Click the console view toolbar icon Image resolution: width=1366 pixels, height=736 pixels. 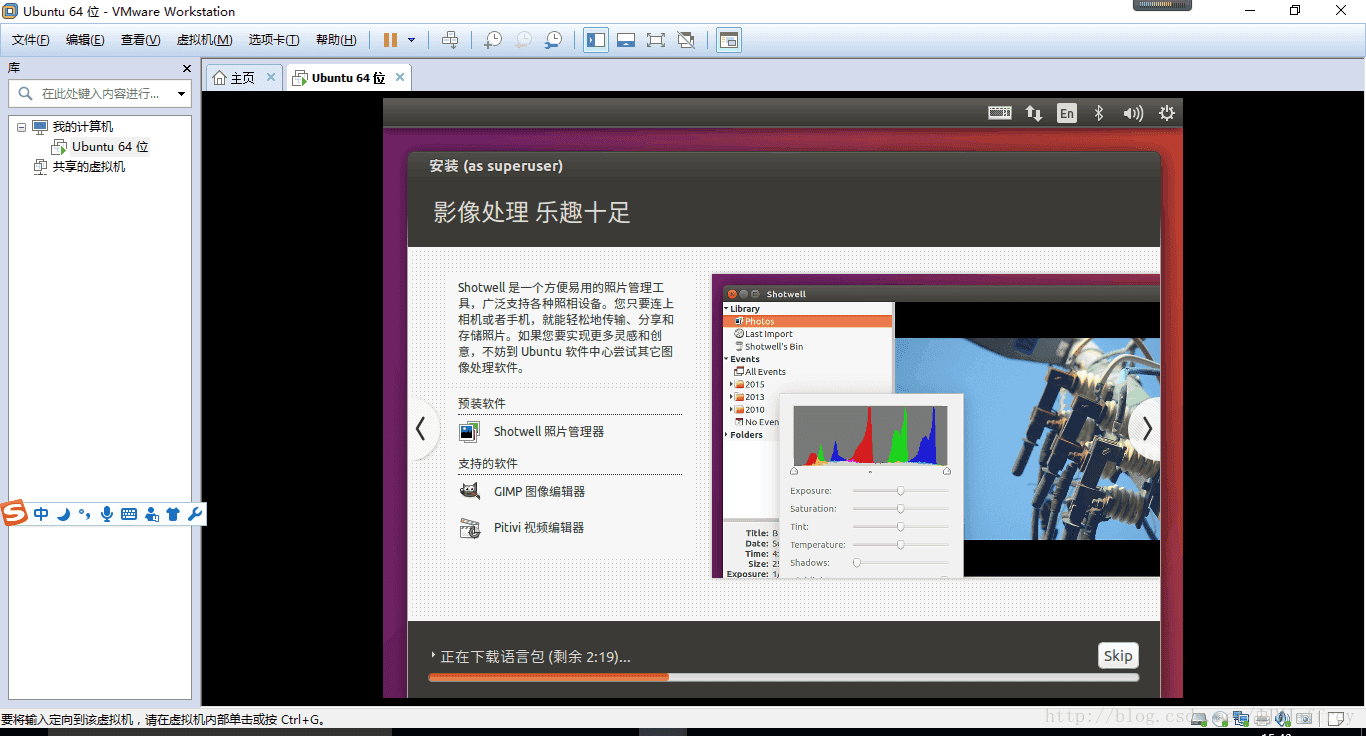click(729, 40)
